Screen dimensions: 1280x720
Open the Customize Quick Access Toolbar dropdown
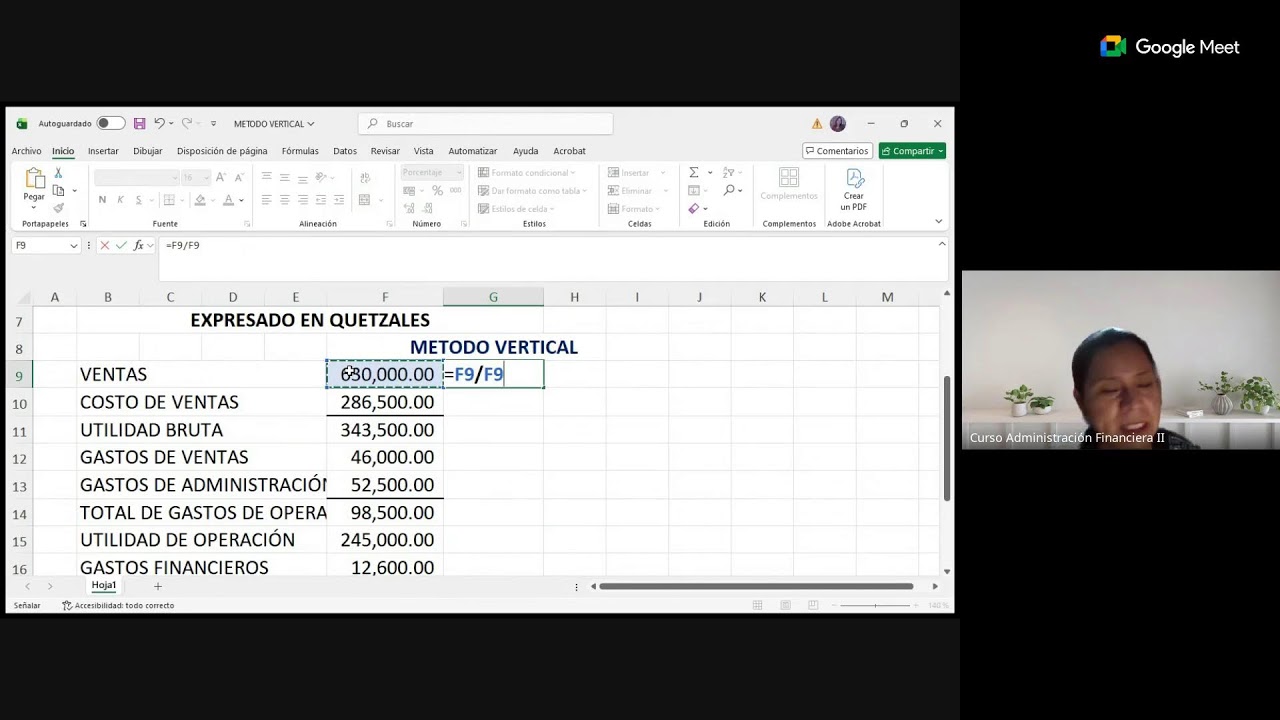point(213,124)
